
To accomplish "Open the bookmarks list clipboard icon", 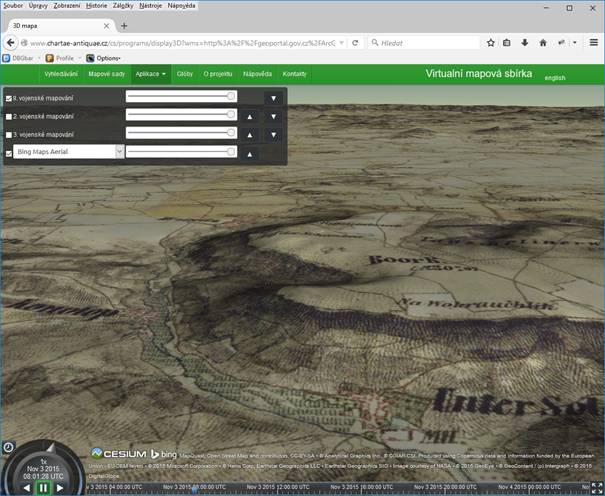I will point(507,43).
